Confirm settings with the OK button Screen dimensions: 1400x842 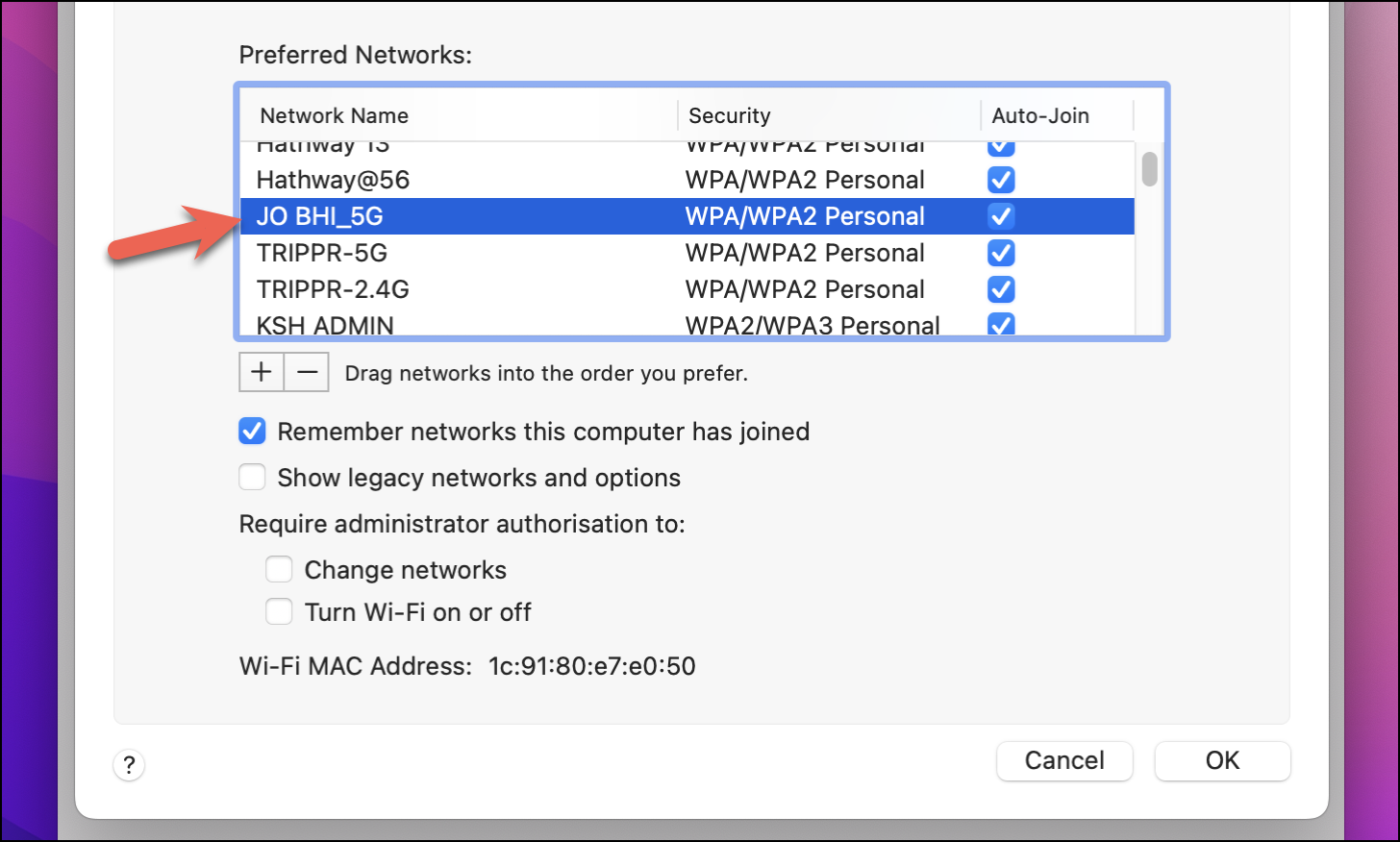click(x=1222, y=761)
